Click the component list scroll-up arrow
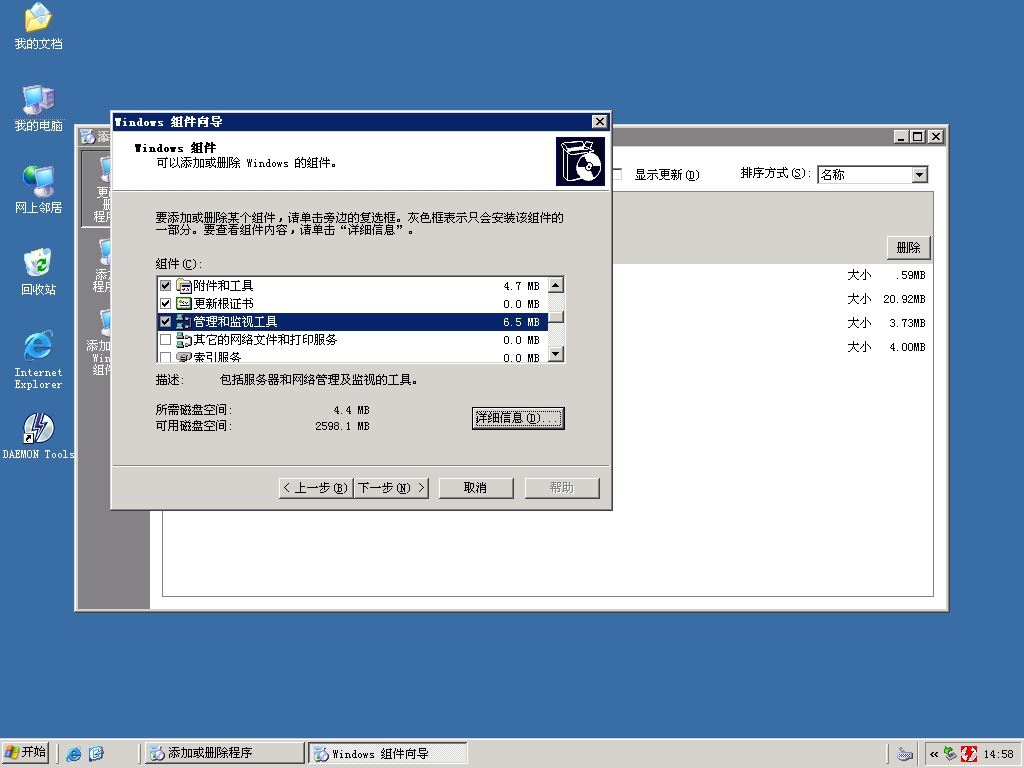The image size is (1024, 768). point(556,285)
